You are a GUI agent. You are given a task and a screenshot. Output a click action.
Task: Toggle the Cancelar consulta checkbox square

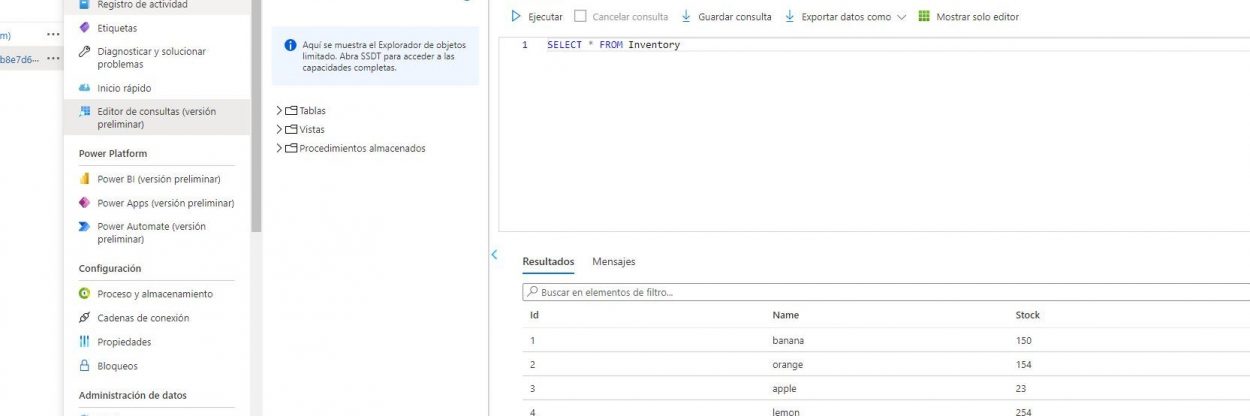point(580,17)
